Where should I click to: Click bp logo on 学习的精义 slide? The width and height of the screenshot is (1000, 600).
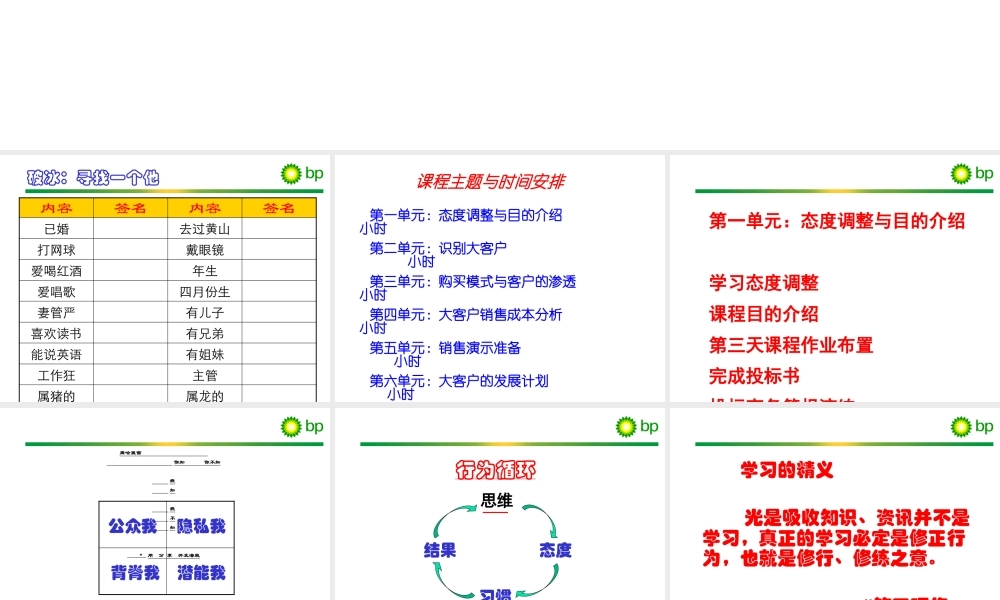pyautogui.click(x=971, y=426)
